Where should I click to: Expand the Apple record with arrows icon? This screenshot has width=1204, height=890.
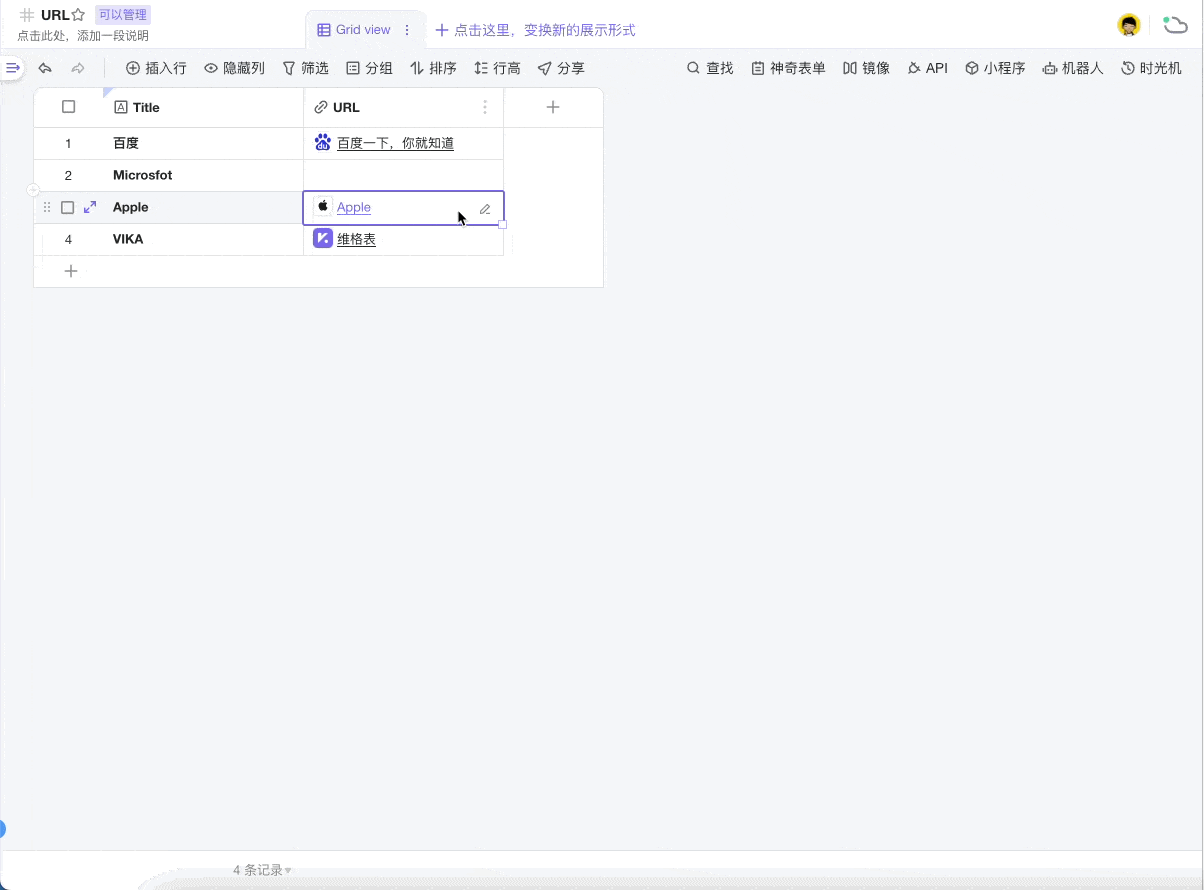tap(90, 207)
